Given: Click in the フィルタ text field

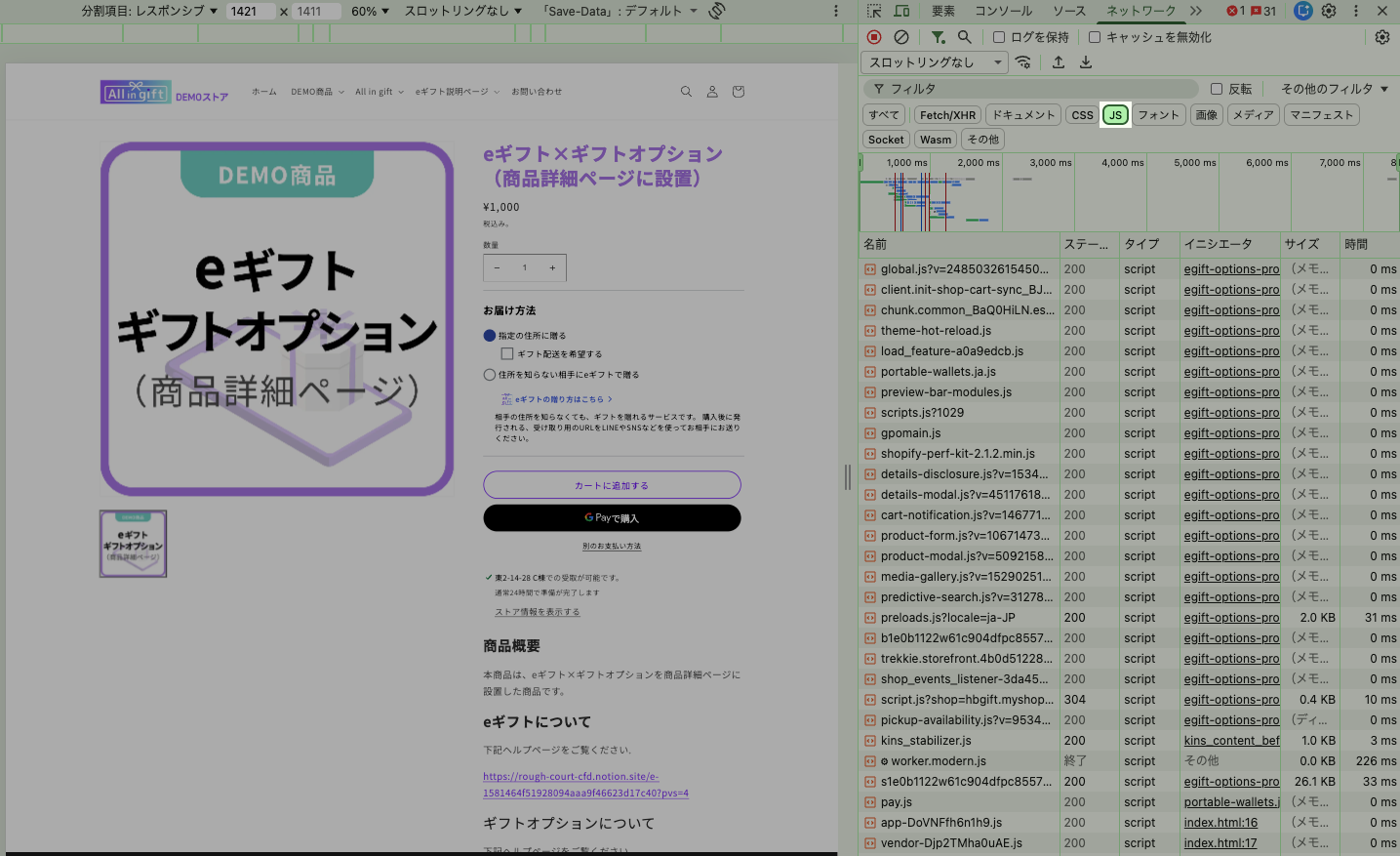Looking at the screenshot, I should 1034,89.
